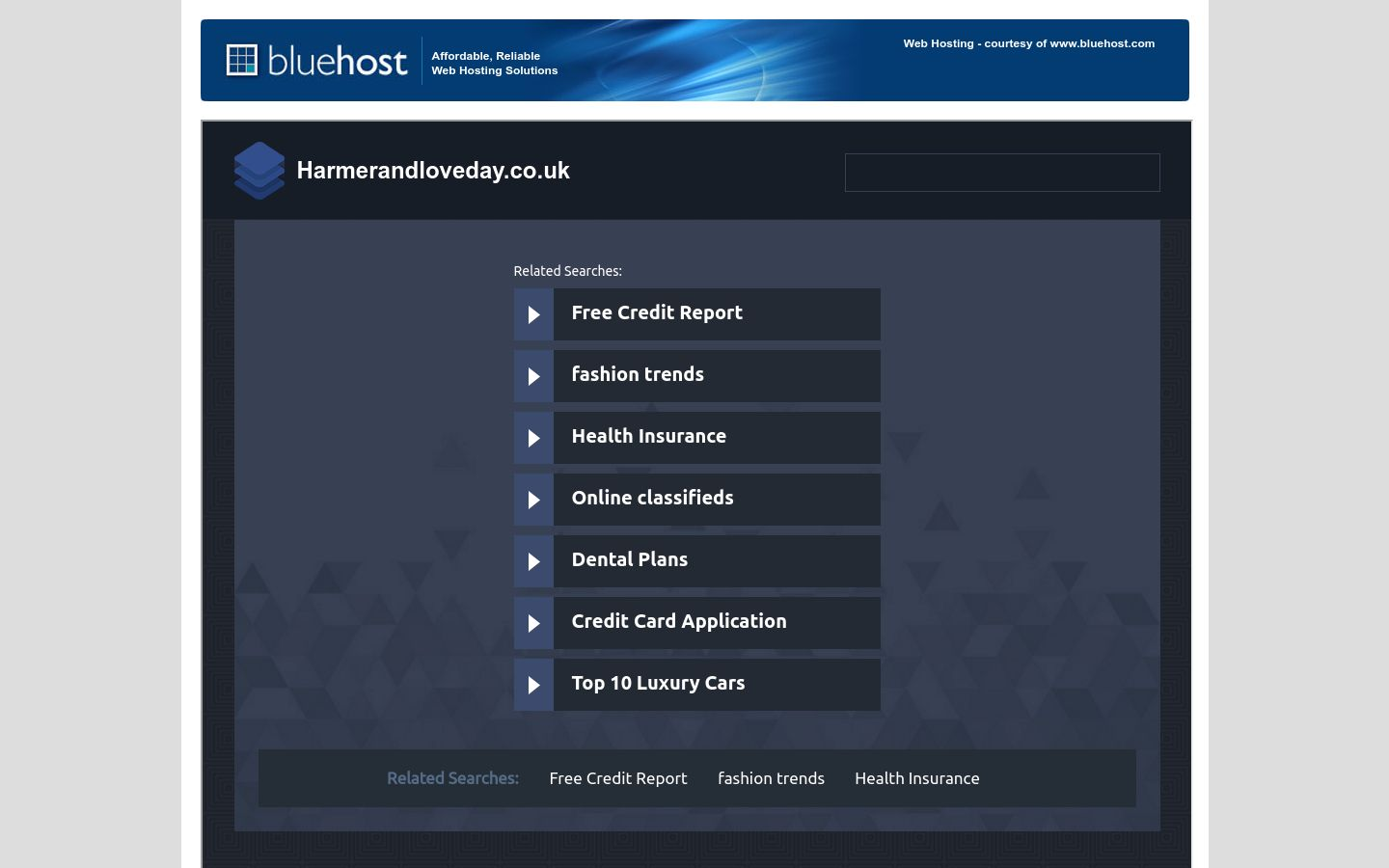This screenshot has width=1389, height=868.
Task: Click arrow icon beside Online classifieds
Action: coord(533,500)
